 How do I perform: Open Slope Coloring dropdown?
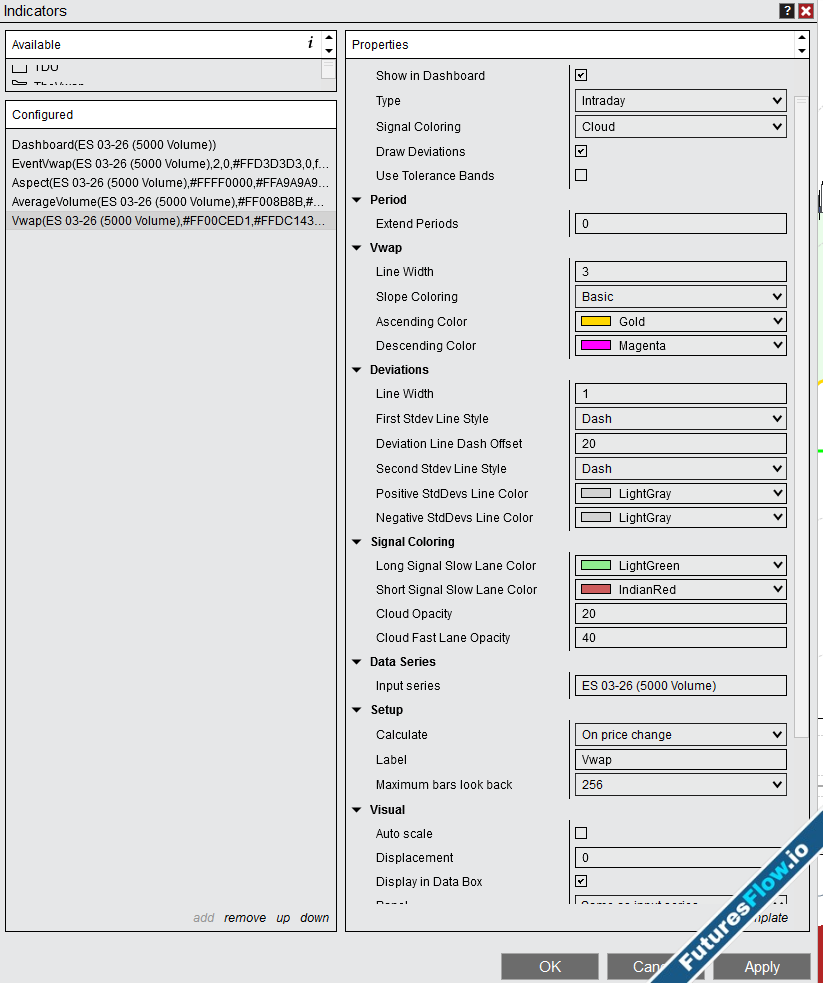[680, 297]
